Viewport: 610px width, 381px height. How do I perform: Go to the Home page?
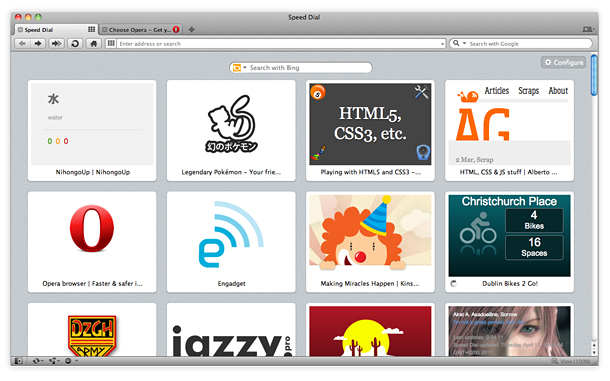(94, 44)
